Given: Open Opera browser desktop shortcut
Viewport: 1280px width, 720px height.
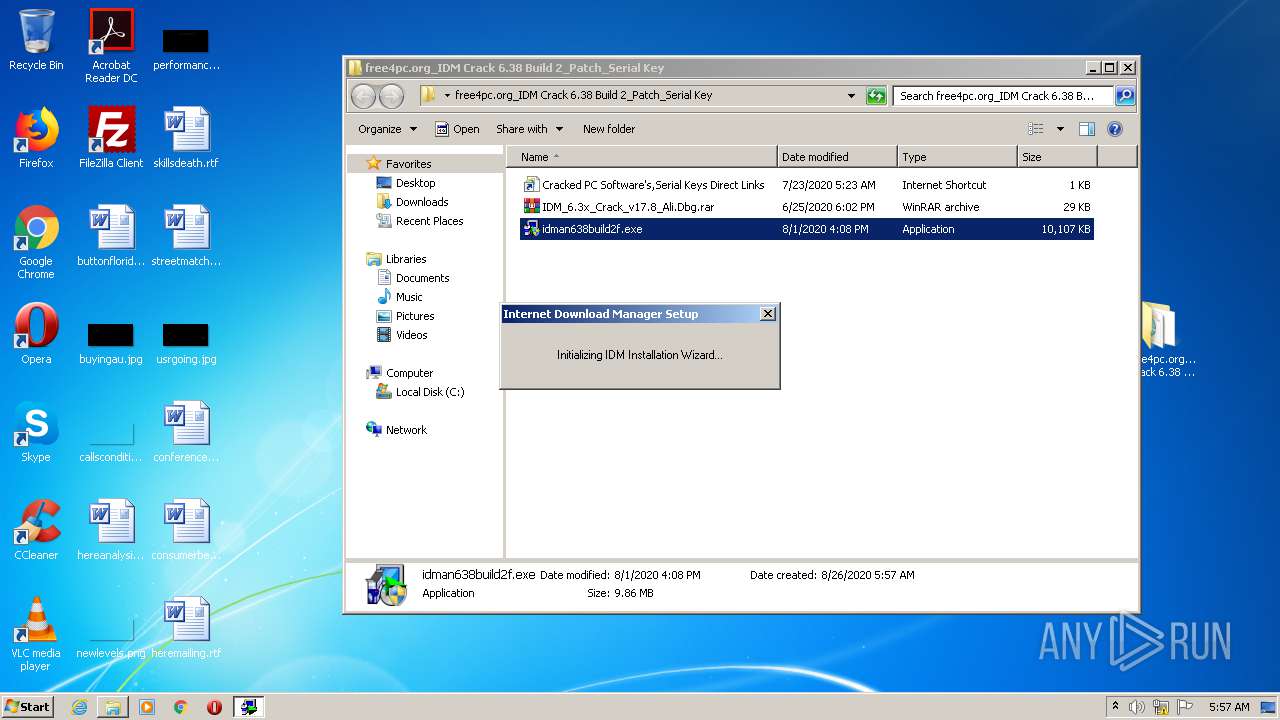Looking at the screenshot, I should (36, 334).
